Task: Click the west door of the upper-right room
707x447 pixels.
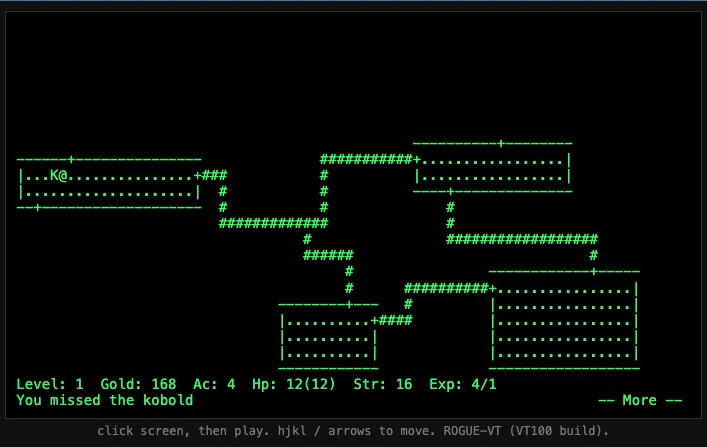Action: [417, 159]
